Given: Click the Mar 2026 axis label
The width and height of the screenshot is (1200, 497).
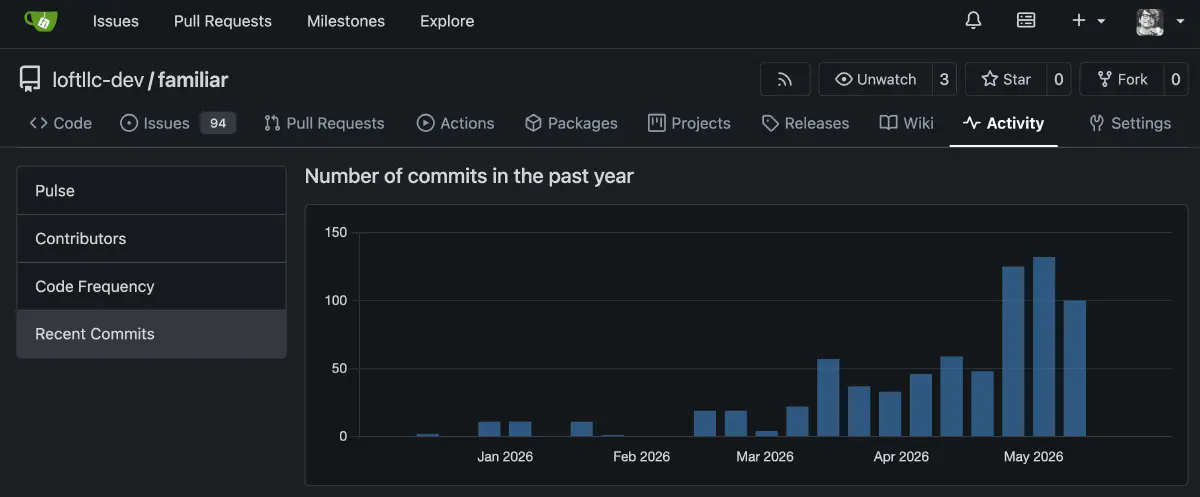Looking at the screenshot, I should pyautogui.click(x=765, y=457).
